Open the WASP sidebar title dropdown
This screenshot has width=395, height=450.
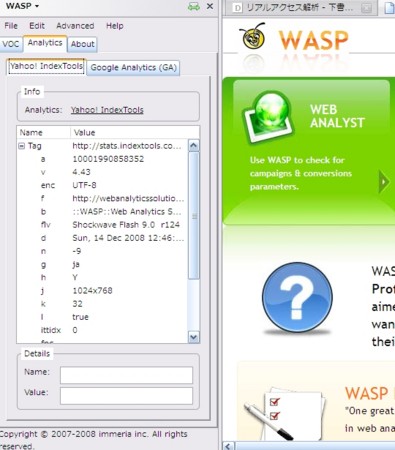22,6
